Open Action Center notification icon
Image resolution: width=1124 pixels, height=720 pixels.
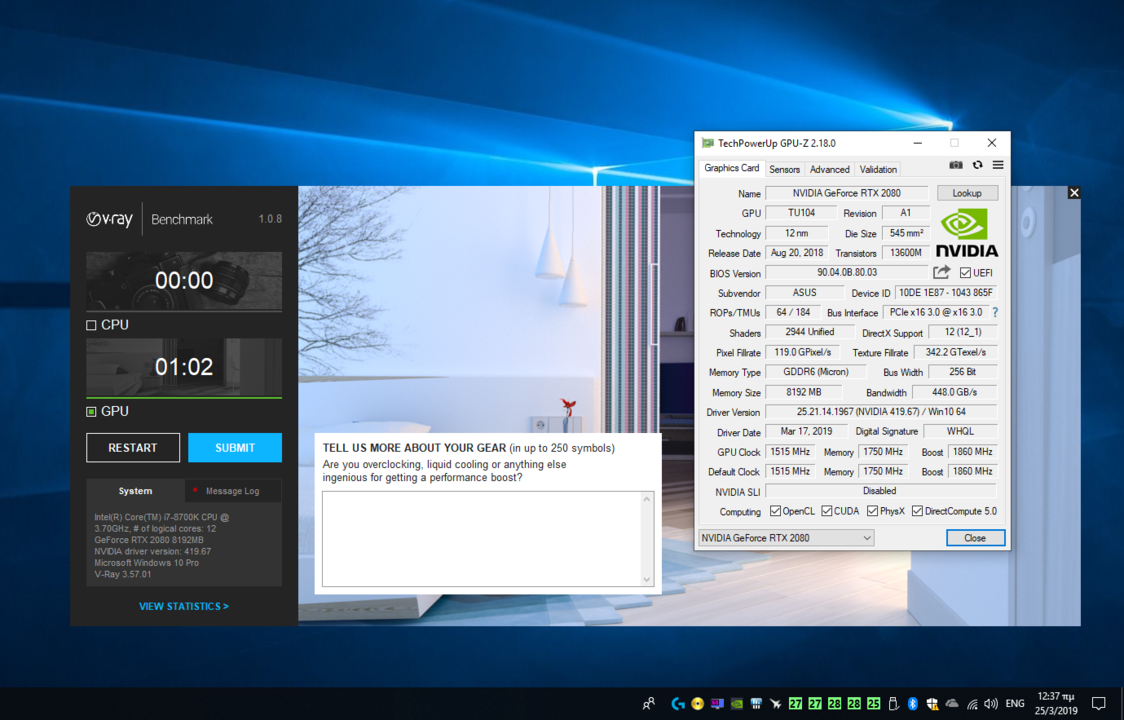click(1098, 703)
